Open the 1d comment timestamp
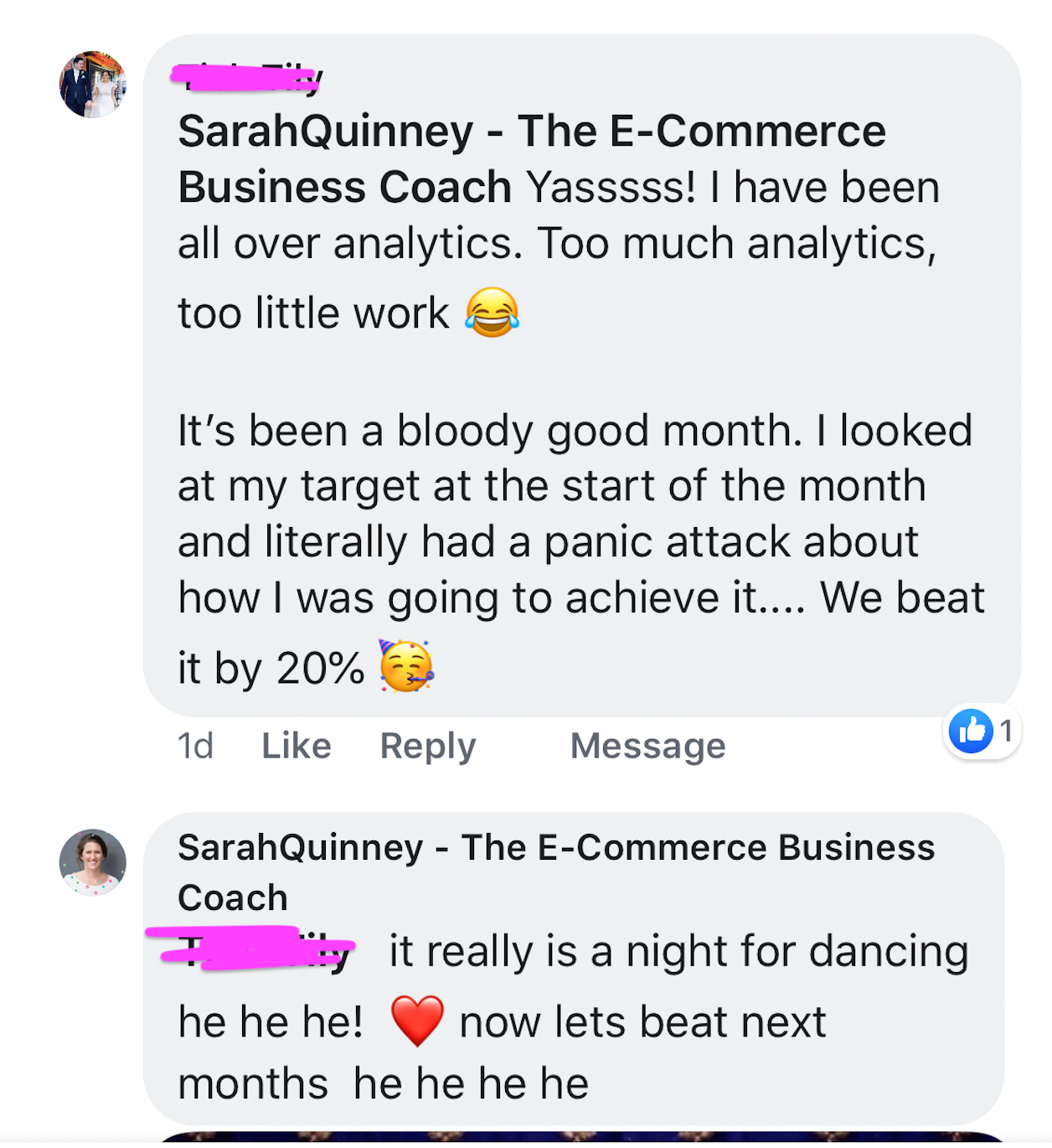 click(195, 745)
